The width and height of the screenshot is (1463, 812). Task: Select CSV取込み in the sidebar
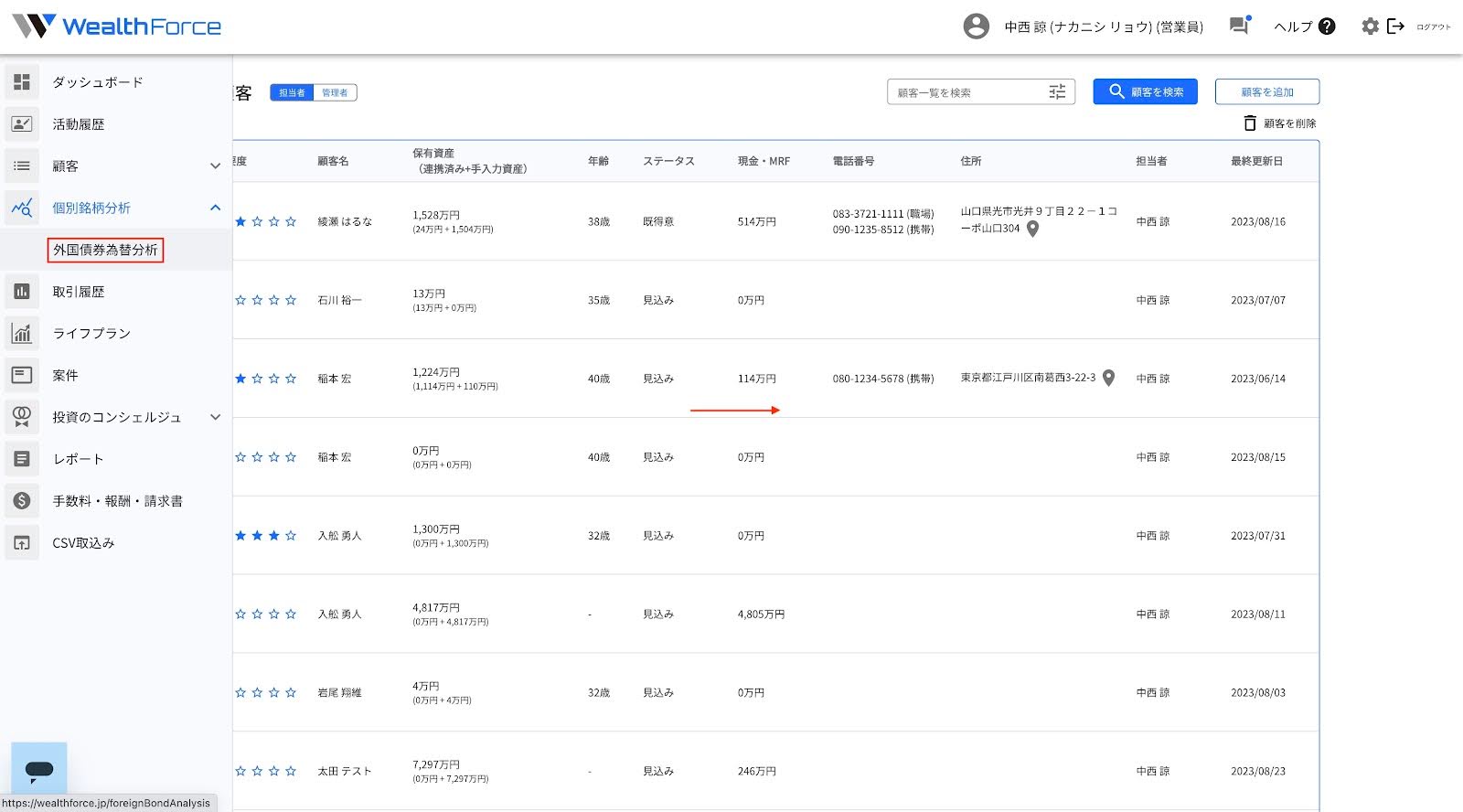83,543
